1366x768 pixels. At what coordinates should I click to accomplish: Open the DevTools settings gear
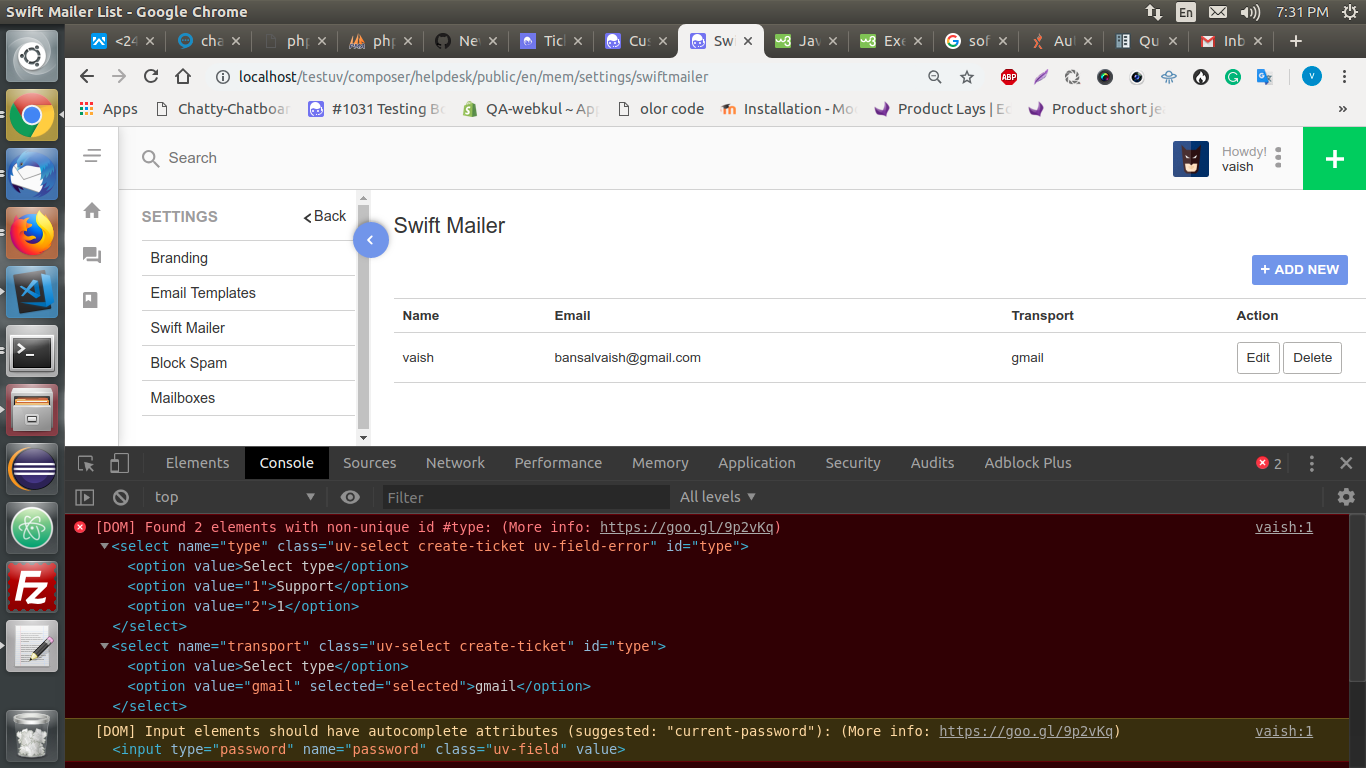1346,497
